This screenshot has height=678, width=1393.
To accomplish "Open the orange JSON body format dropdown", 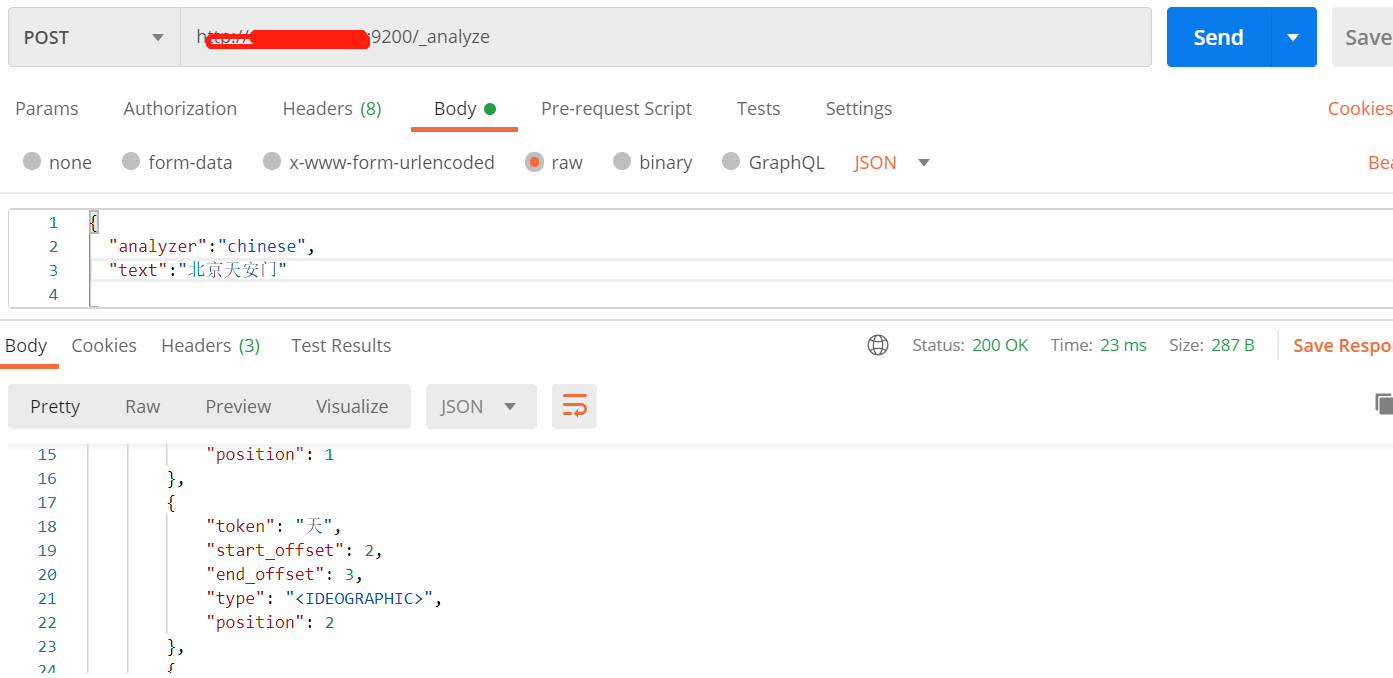I will 892,162.
